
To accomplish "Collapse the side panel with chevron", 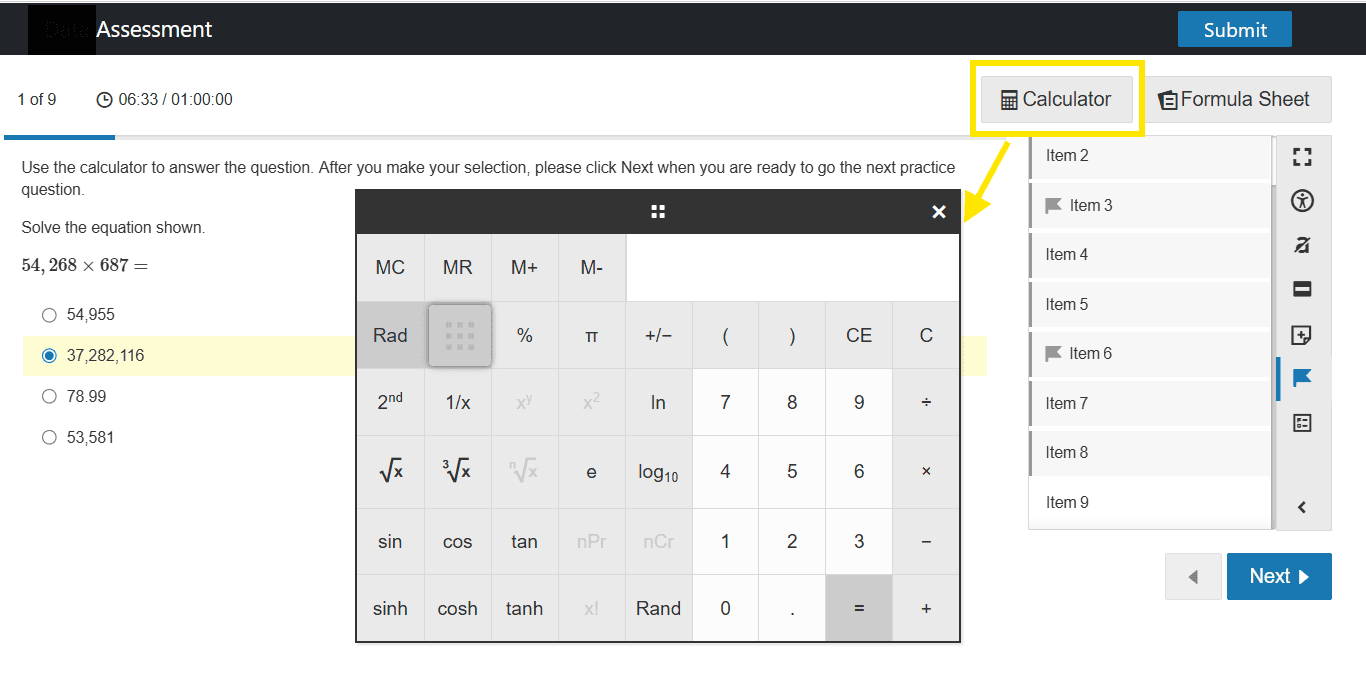I will click(x=1302, y=507).
